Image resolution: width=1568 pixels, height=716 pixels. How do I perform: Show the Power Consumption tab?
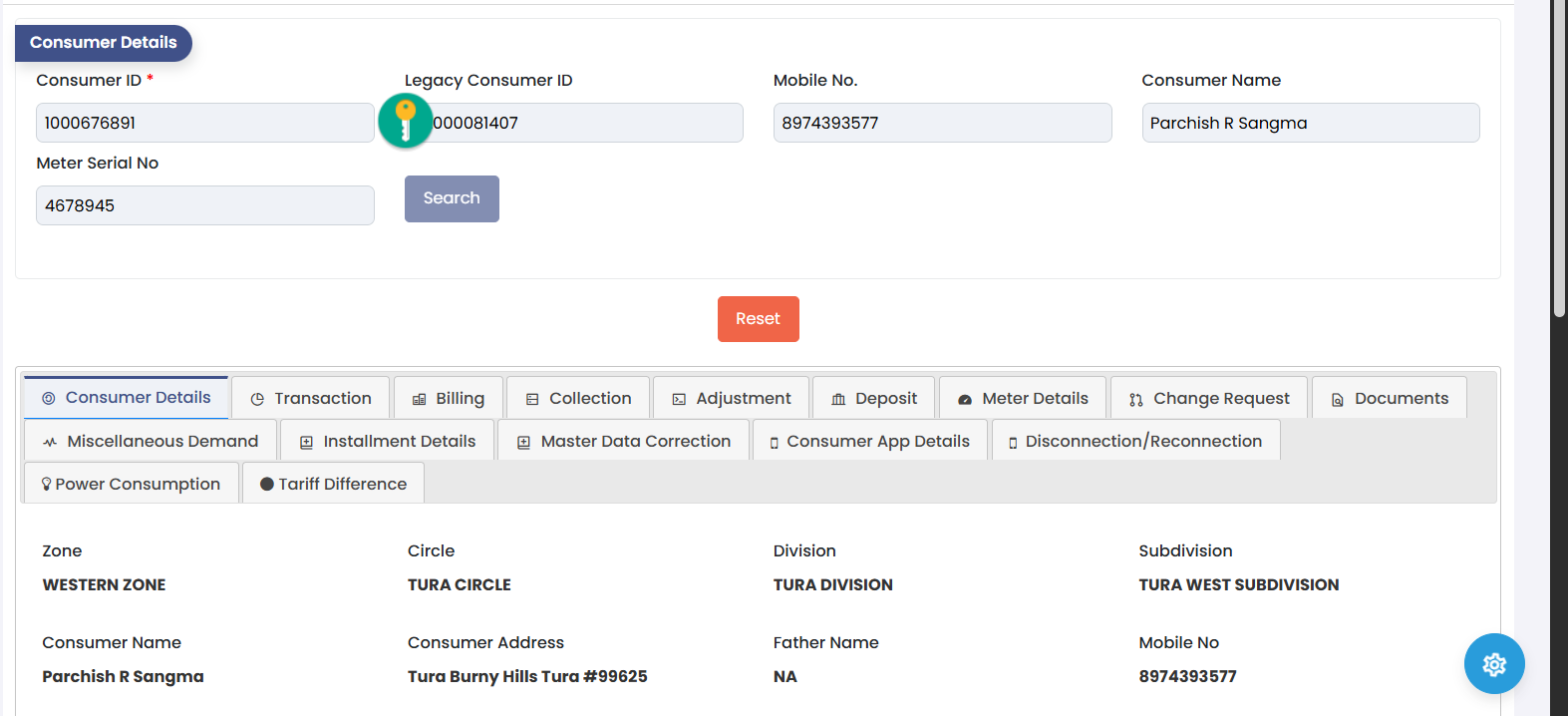[132, 484]
